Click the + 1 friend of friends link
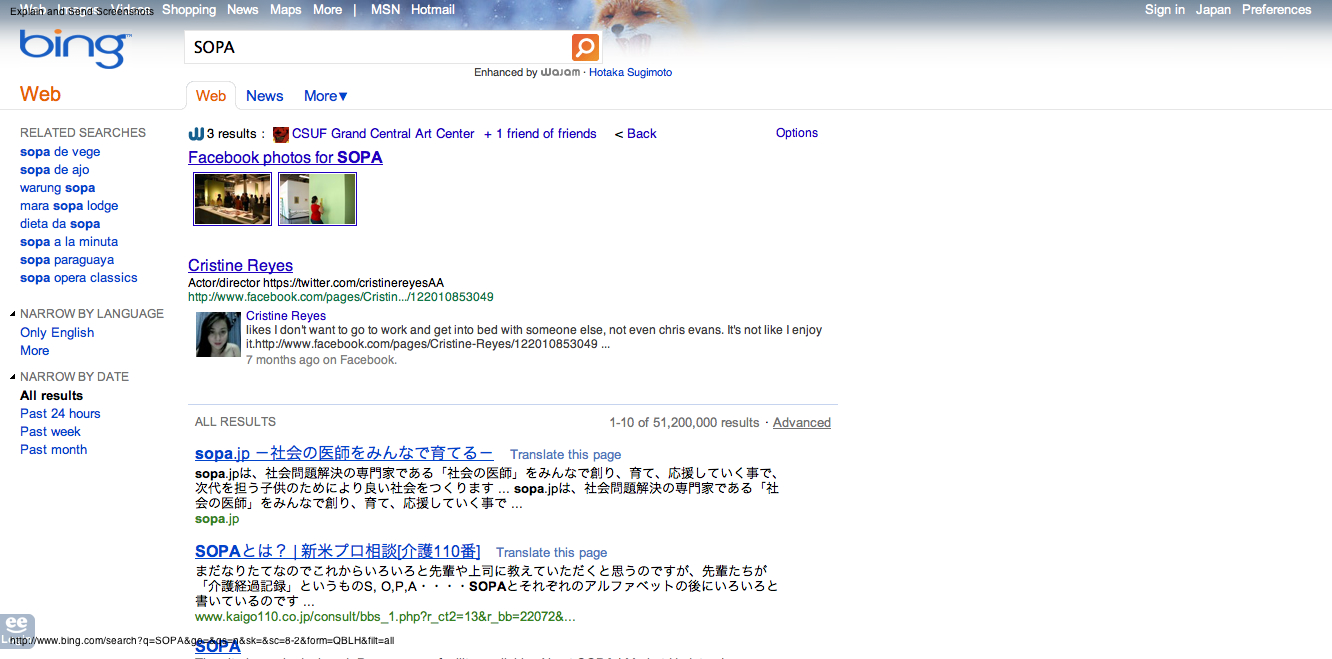 click(x=540, y=134)
